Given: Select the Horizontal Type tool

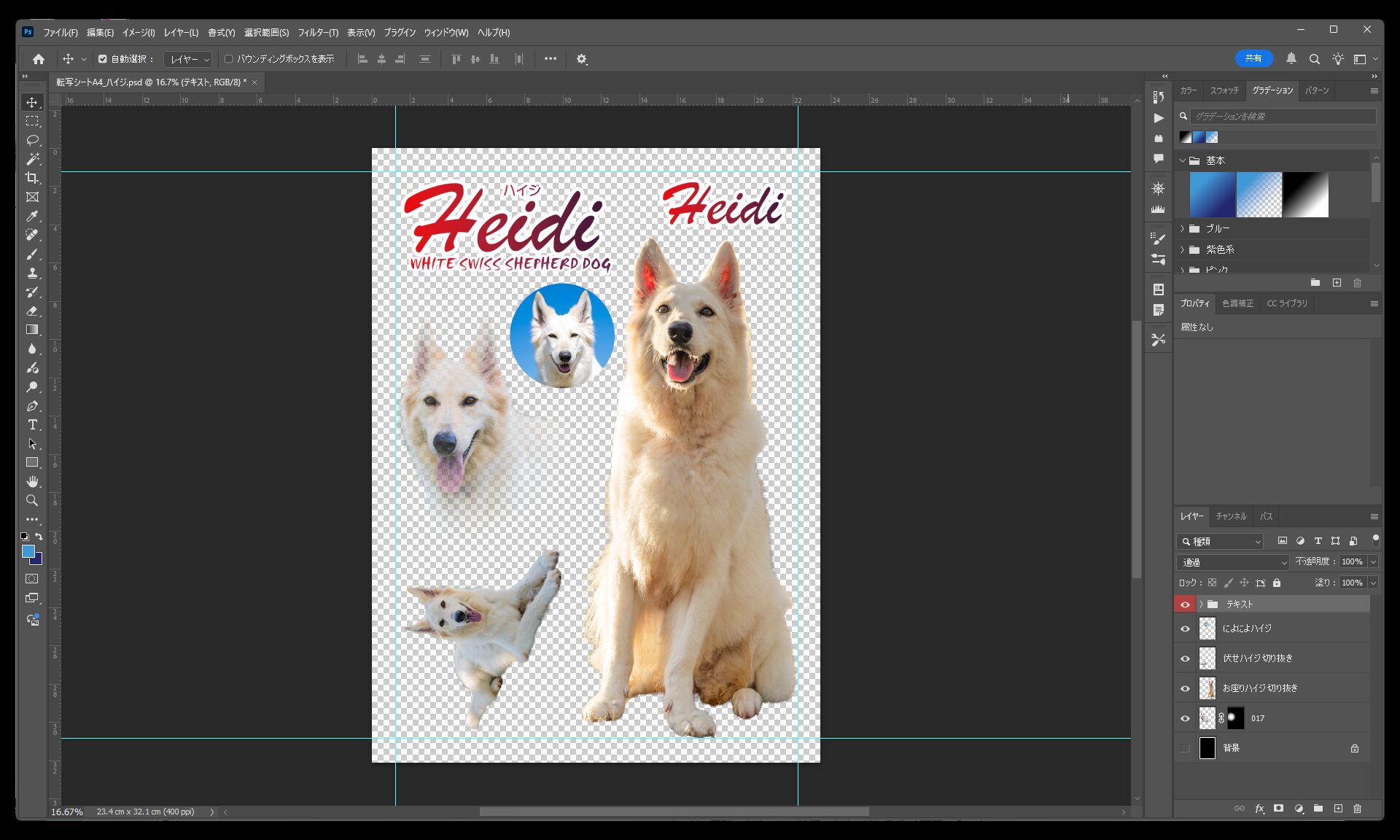Looking at the screenshot, I should (32, 424).
